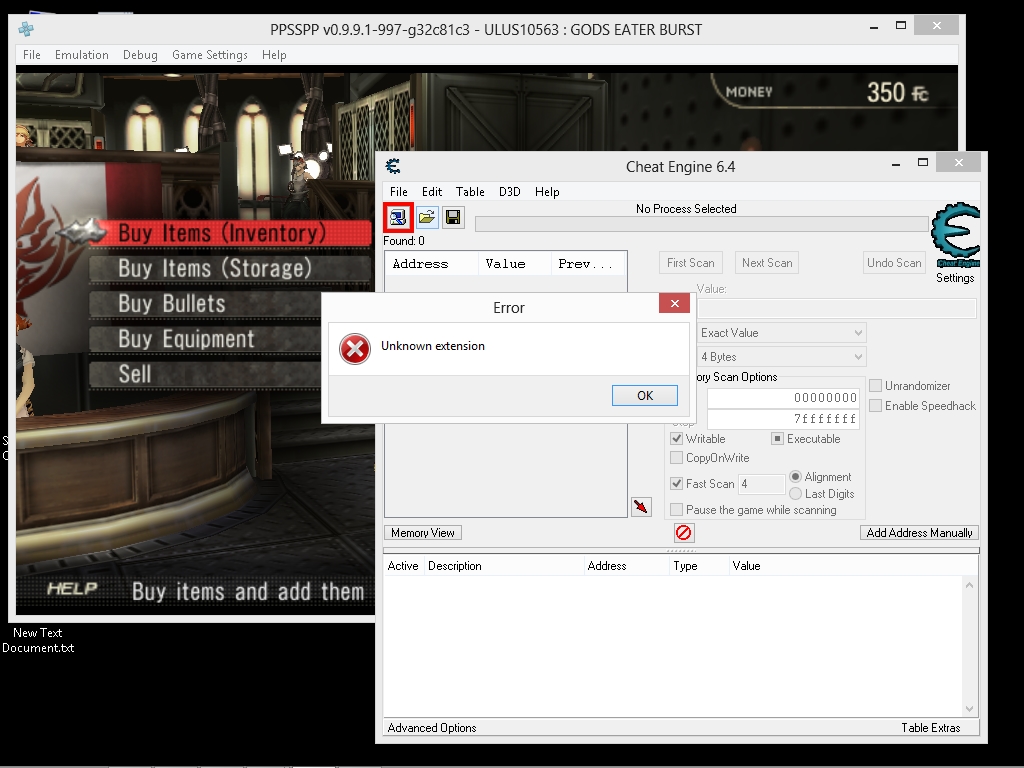Viewport: 1024px width, 768px height.
Task: Open PPSSPP Game Settings menu
Action: [x=209, y=55]
